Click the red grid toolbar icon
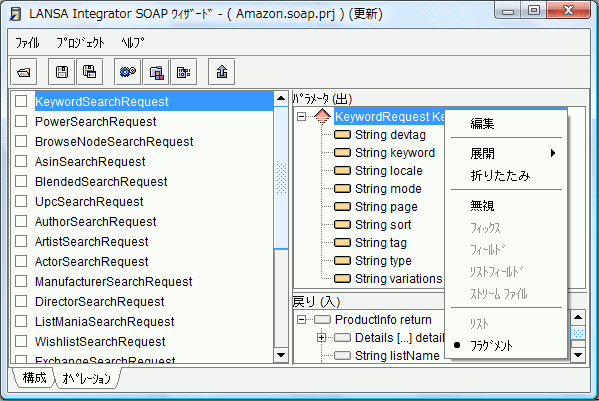 point(184,72)
